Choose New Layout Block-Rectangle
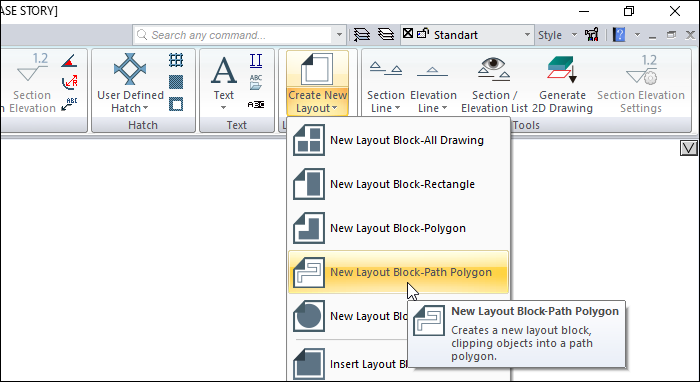This screenshot has width=700, height=382. (398, 184)
